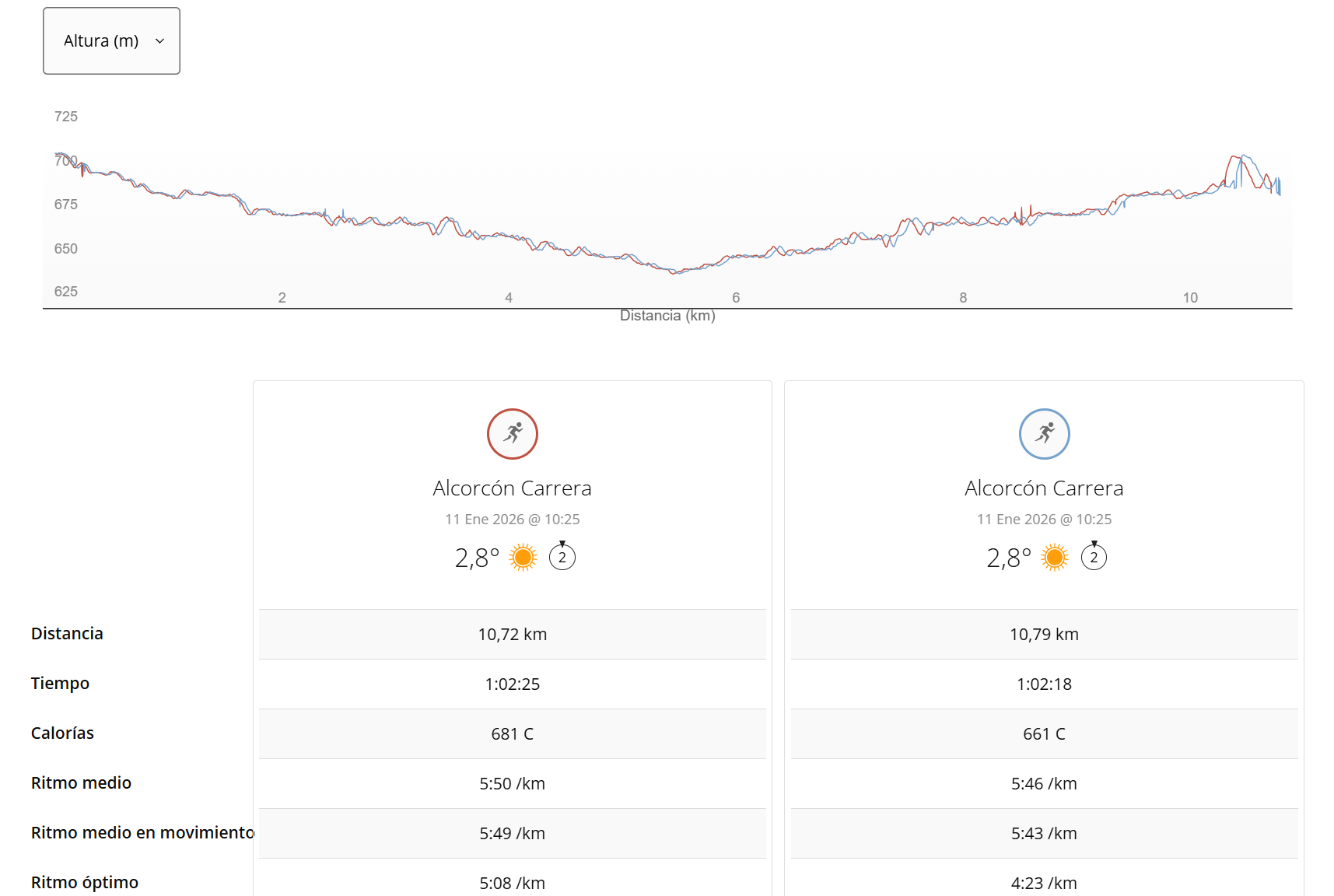This screenshot has width=1334, height=896.
Task: Click the sun weather icon in red activity card
Action: tap(523, 558)
